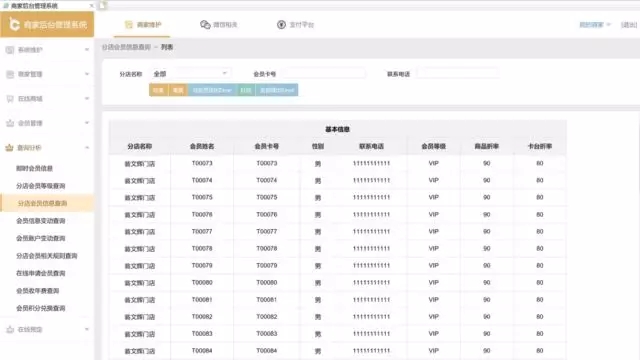Image resolution: width=640 pixels, height=360 pixels.
Task: Open 会员收年费查询 in the sidebar
Action: 38,291
